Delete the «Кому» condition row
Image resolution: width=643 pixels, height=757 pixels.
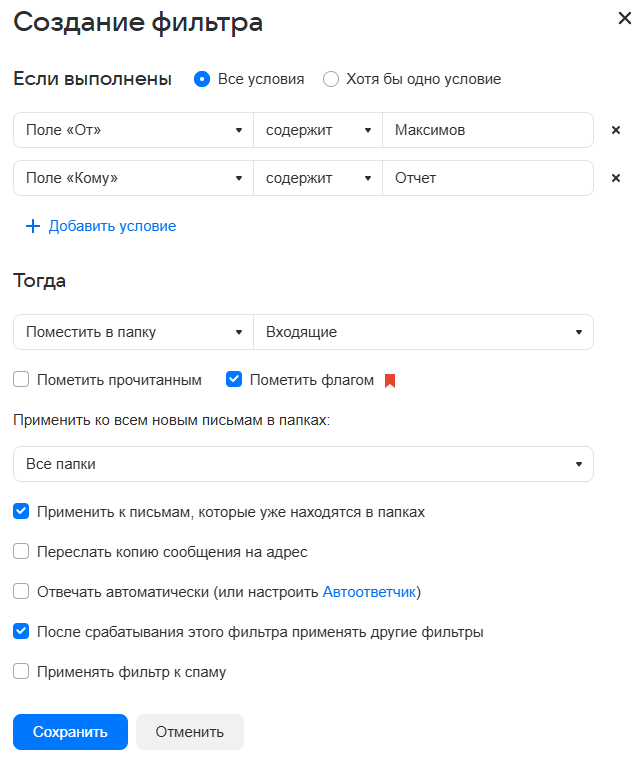[616, 178]
